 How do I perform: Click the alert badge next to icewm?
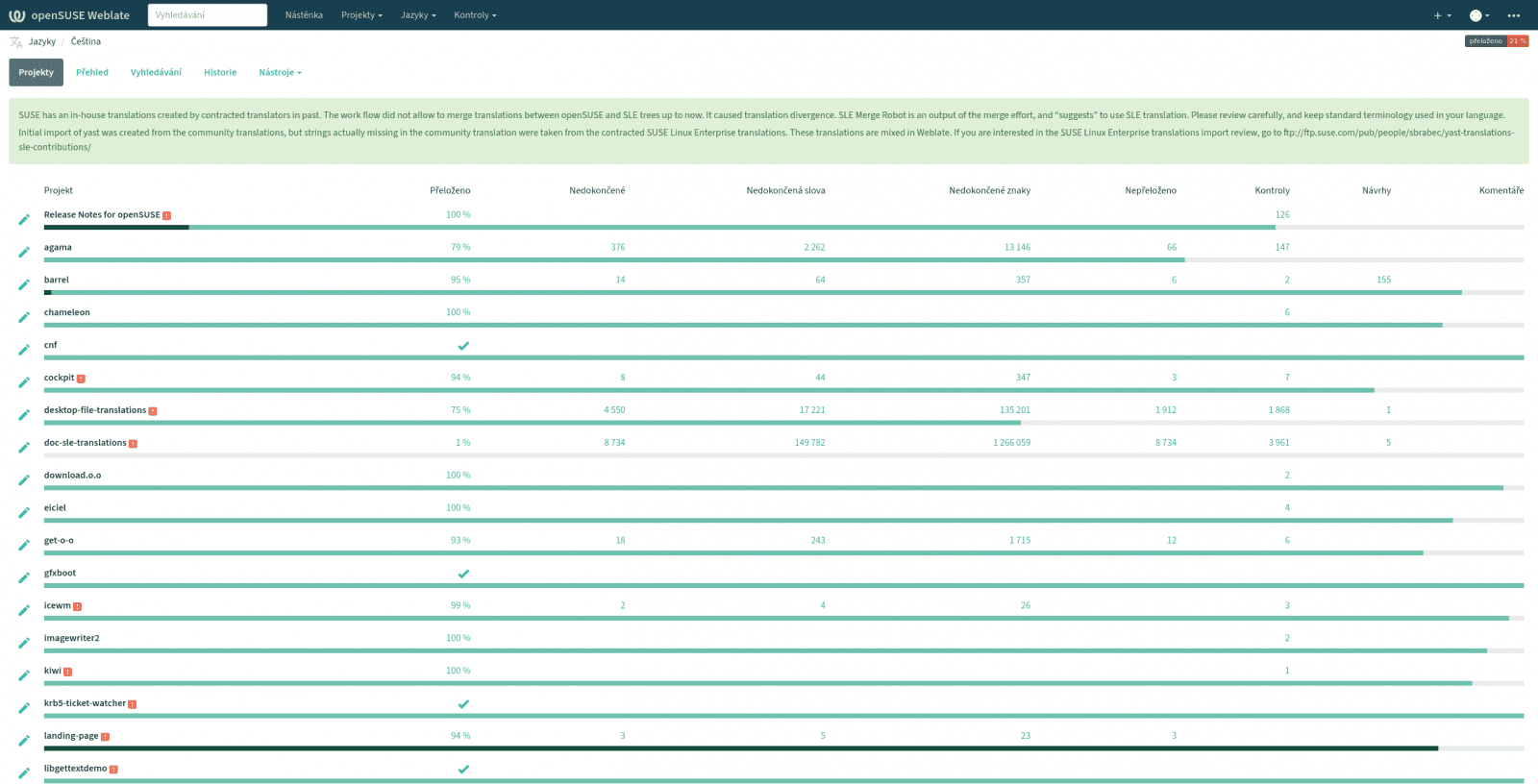tap(78, 606)
